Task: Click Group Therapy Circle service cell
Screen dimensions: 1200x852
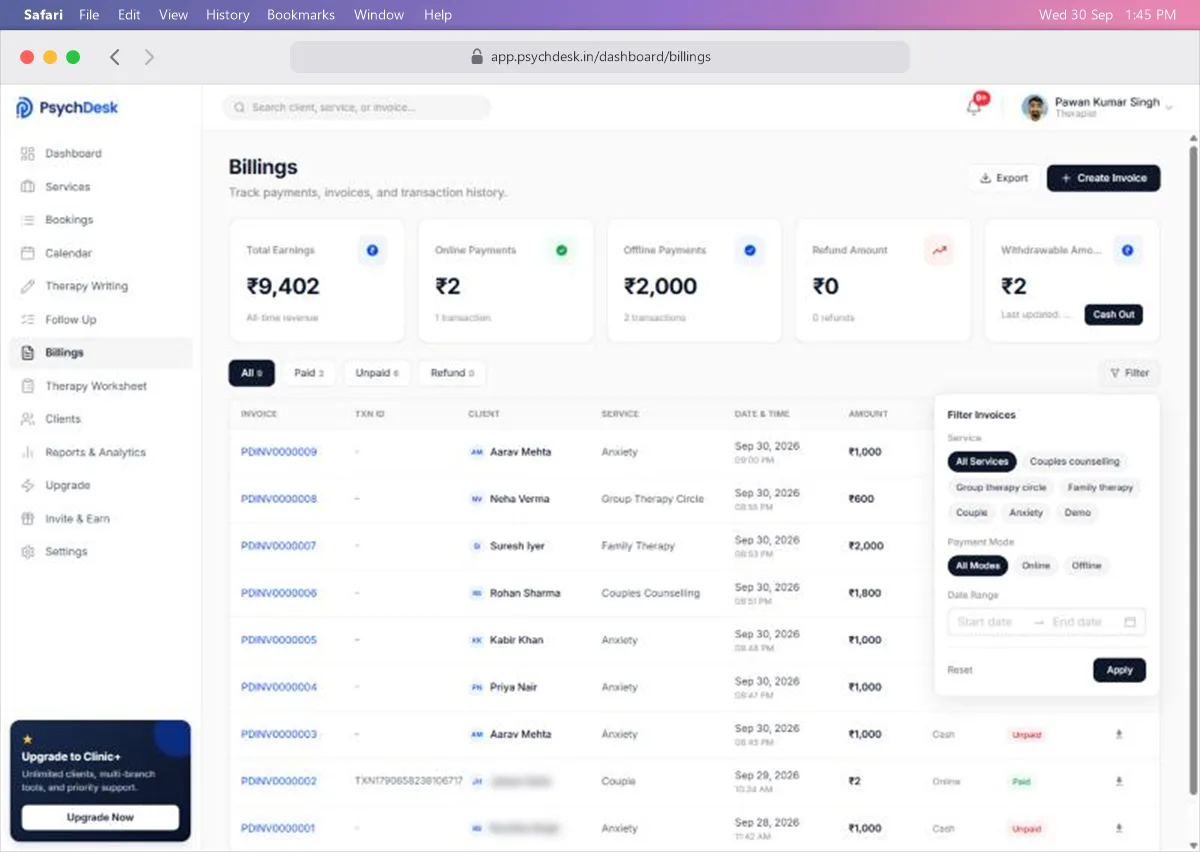Action: pos(653,499)
